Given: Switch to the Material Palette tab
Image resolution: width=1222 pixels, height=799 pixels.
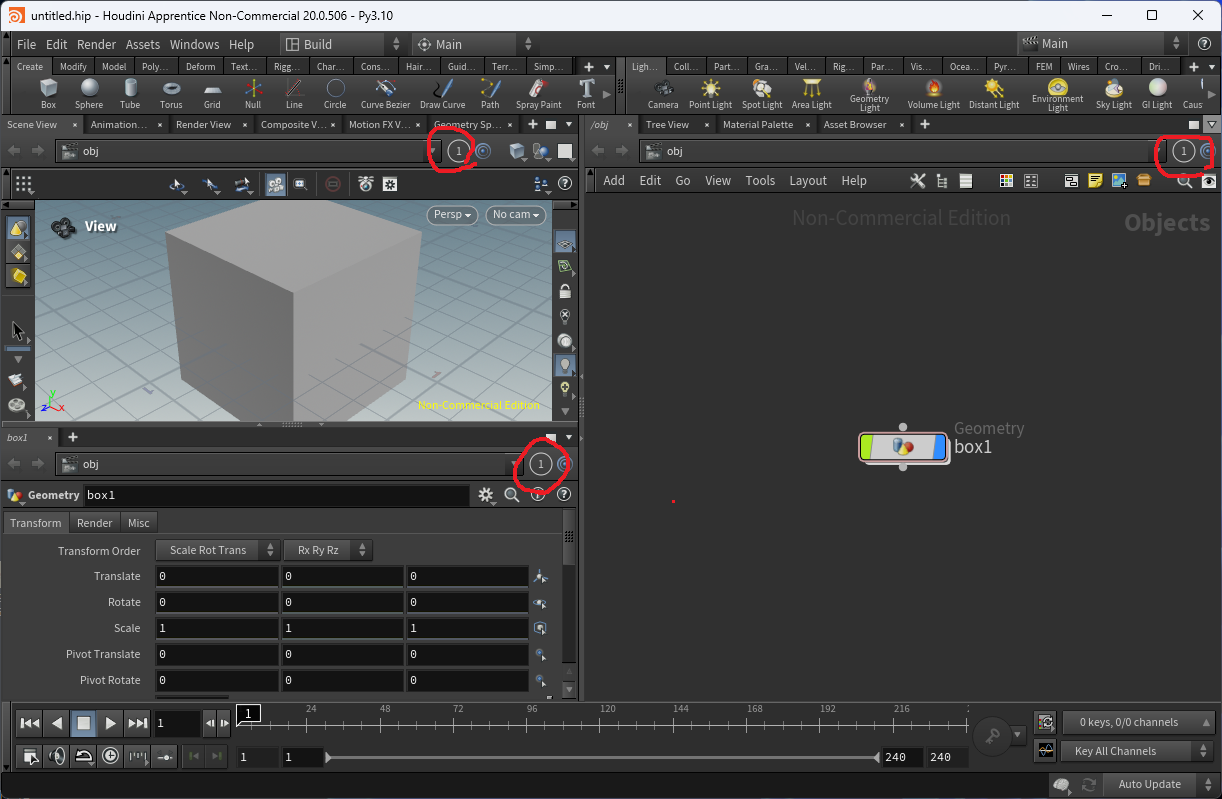Looking at the screenshot, I should point(758,125).
